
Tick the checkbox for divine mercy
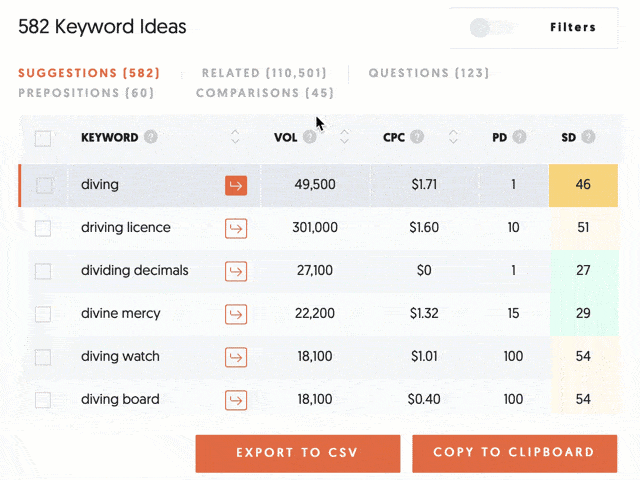(x=43, y=314)
